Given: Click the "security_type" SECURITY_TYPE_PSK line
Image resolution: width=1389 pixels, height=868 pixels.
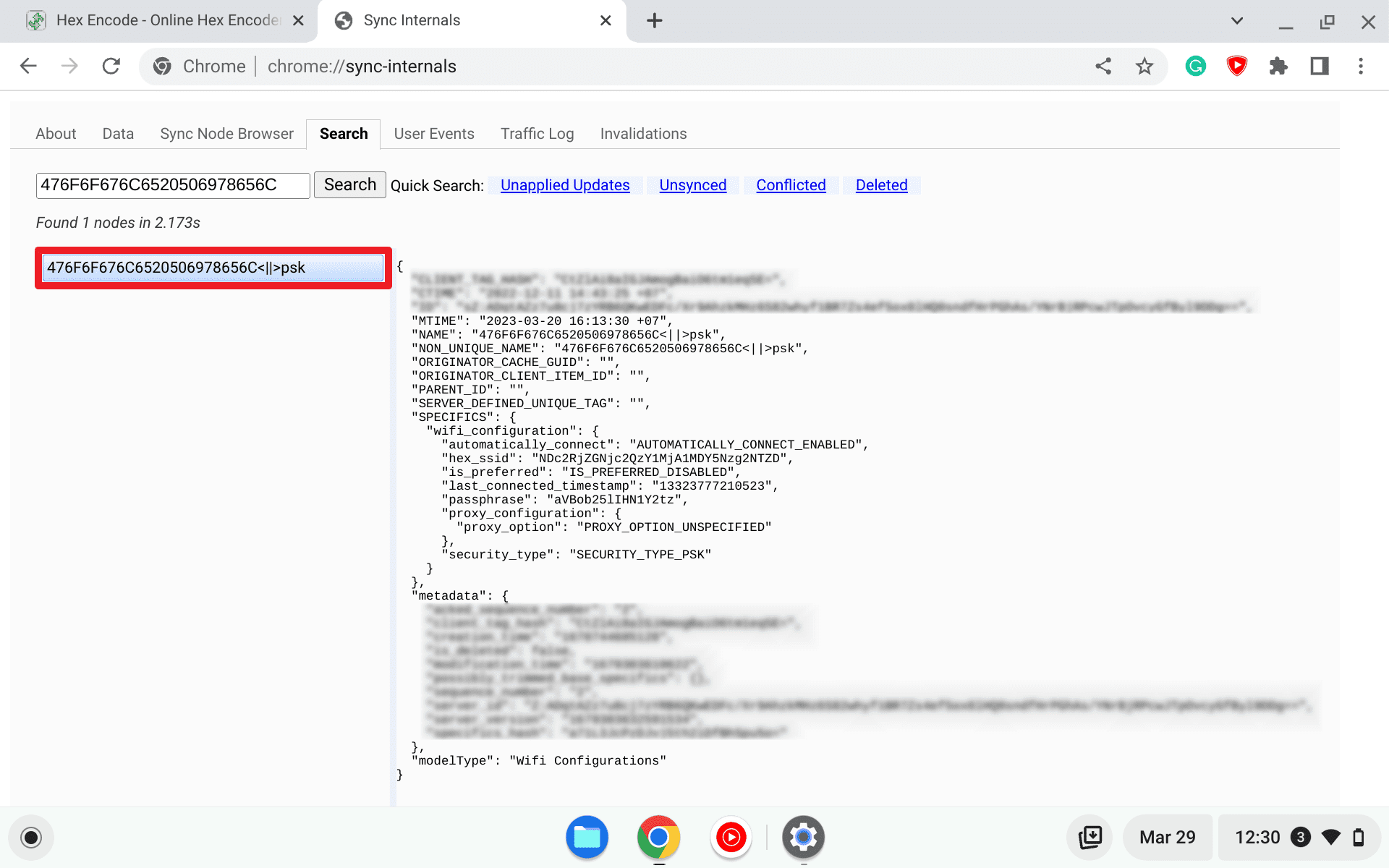Looking at the screenshot, I should point(576,555).
